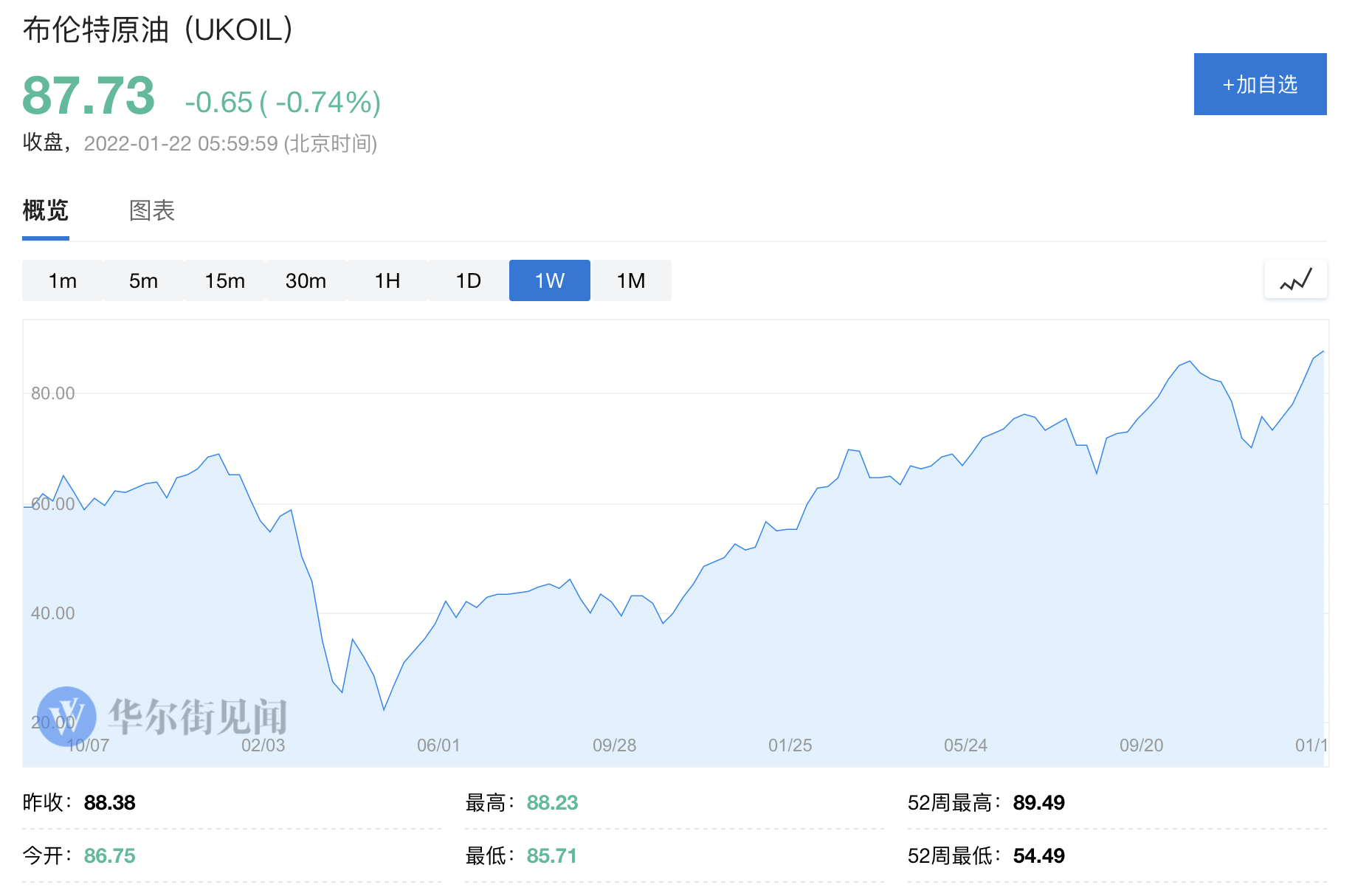Image resolution: width=1355 pixels, height=896 pixels.
Task: Set chart interval to 1D
Action: (469, 280)
